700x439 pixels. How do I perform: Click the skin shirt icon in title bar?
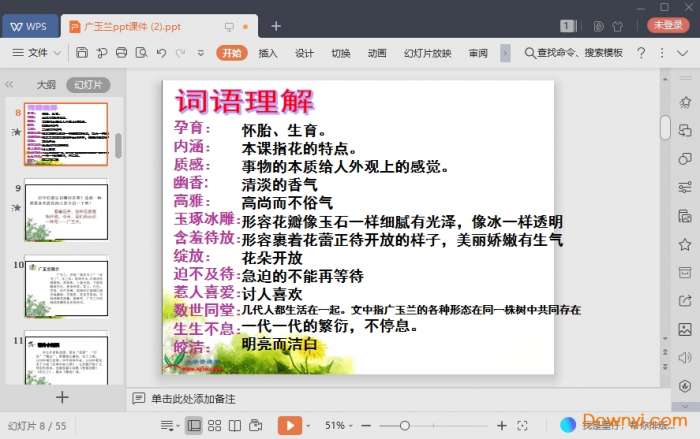click(x=618, y=26)
